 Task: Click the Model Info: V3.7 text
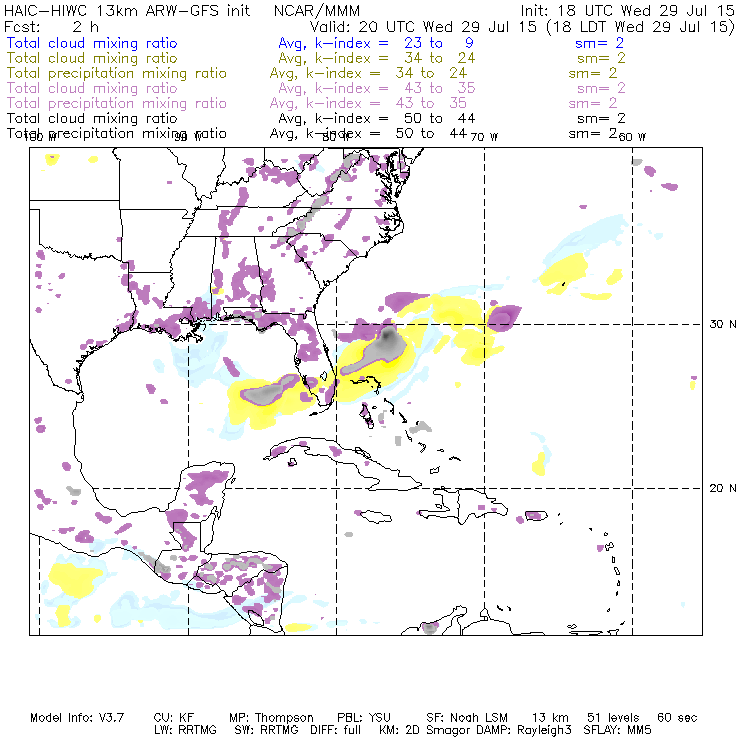coord(77,718)
